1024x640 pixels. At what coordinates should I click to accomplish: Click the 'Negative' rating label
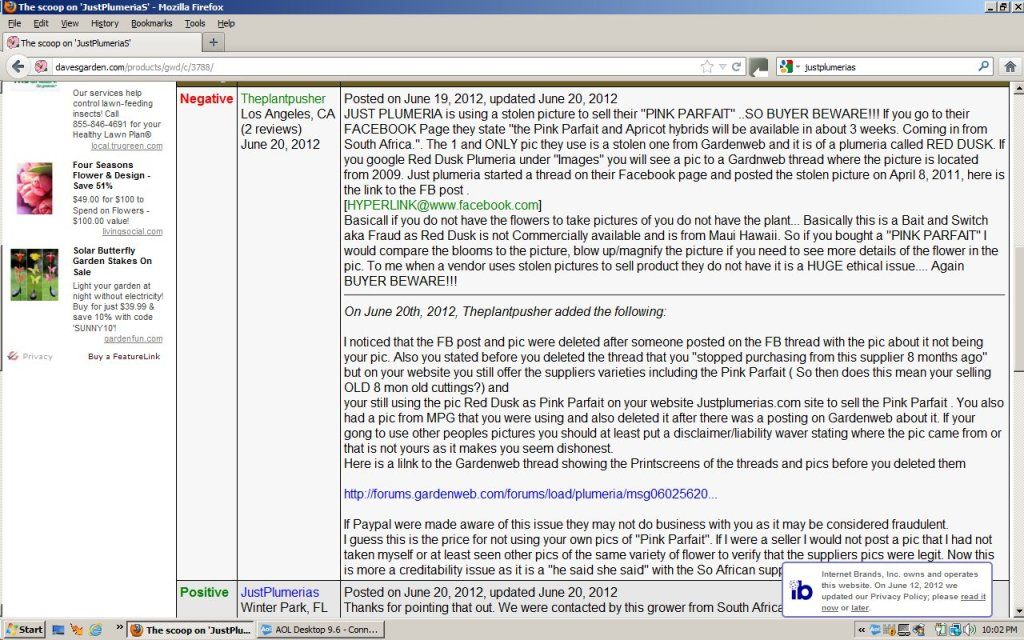click(x=206, y=99)
